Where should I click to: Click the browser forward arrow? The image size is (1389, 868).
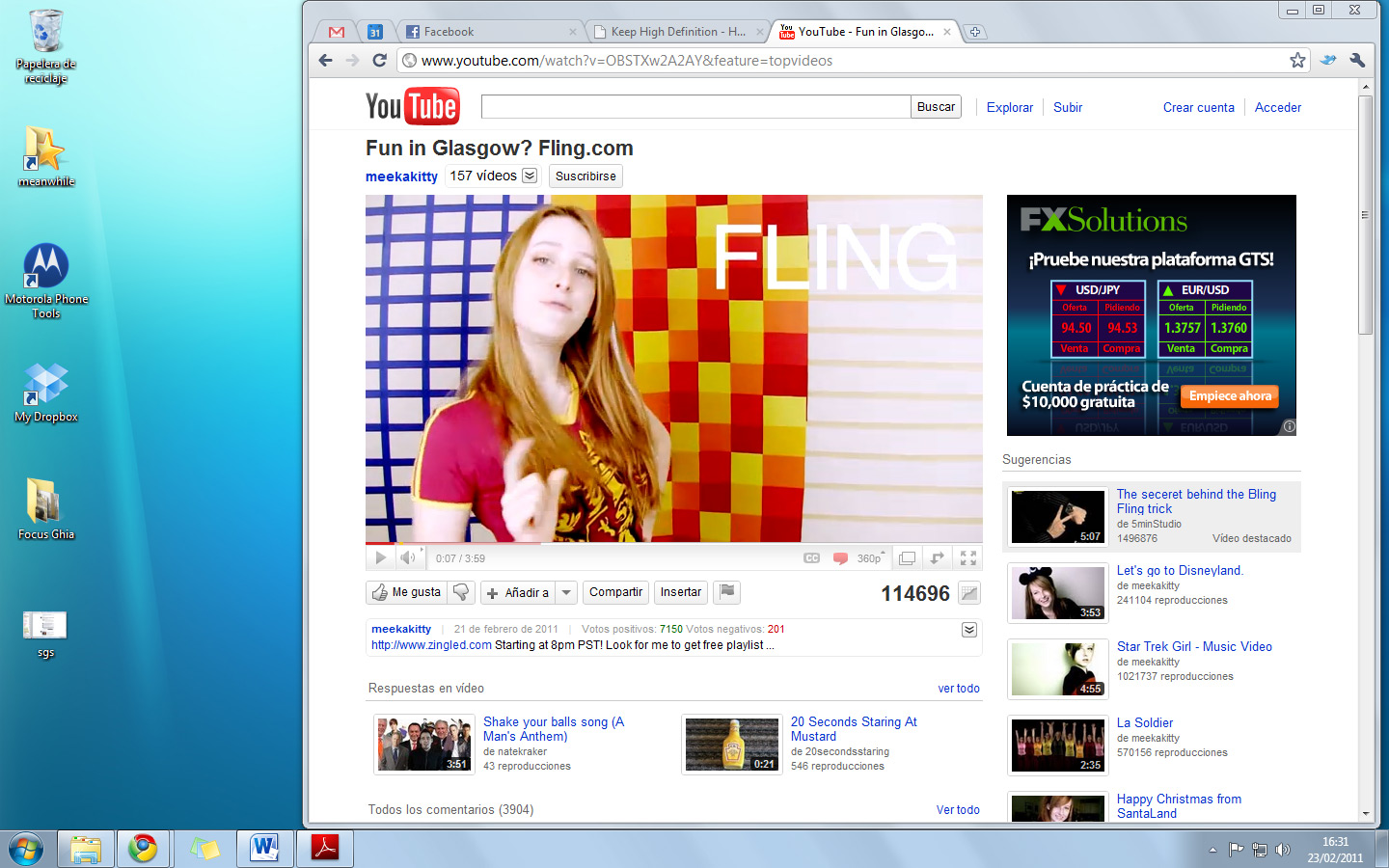click(x=352, y=60)
